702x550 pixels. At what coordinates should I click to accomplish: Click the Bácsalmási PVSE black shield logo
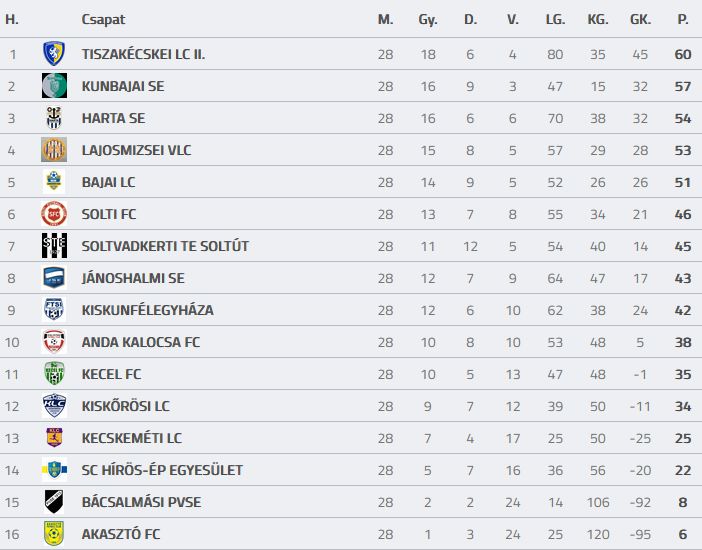click(54, 502)
